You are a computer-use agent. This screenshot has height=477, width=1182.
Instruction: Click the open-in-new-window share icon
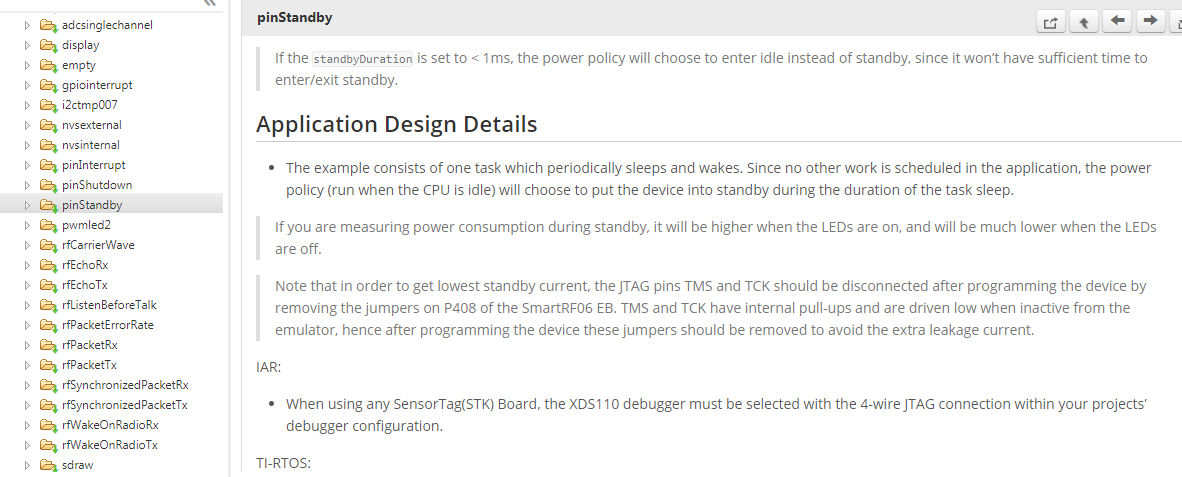coord(1050,22)
